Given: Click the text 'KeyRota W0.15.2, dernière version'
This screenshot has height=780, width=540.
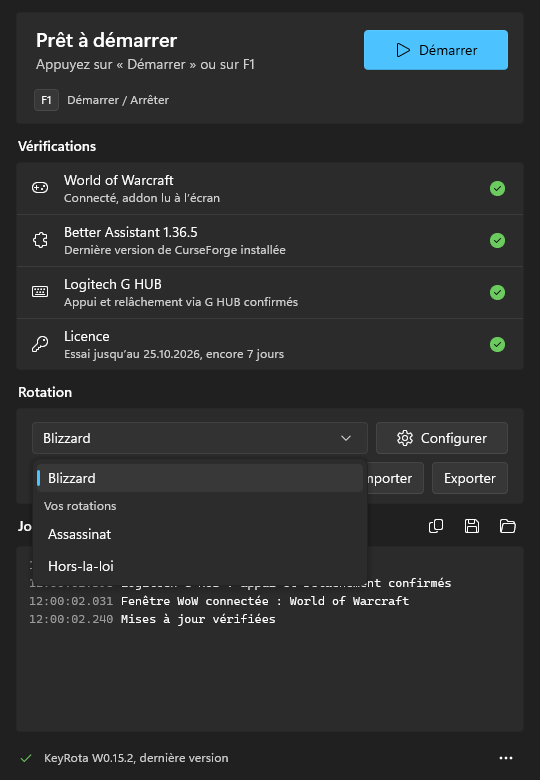Looking at the screenshot, I should click(136, 758).
